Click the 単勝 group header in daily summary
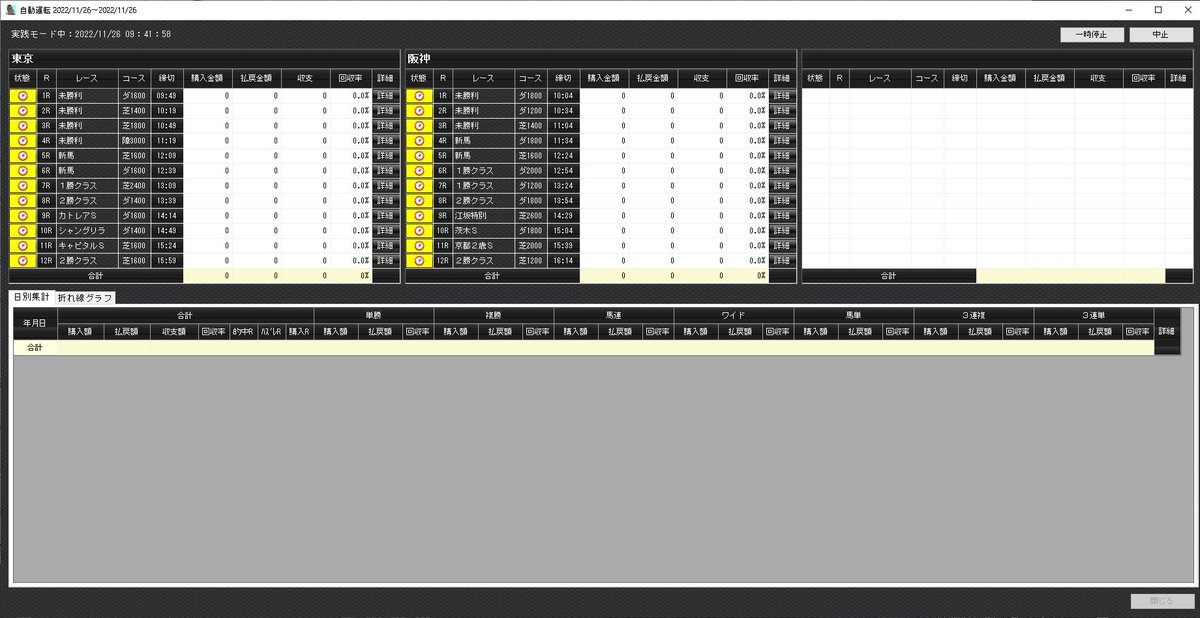 [373, 315]
